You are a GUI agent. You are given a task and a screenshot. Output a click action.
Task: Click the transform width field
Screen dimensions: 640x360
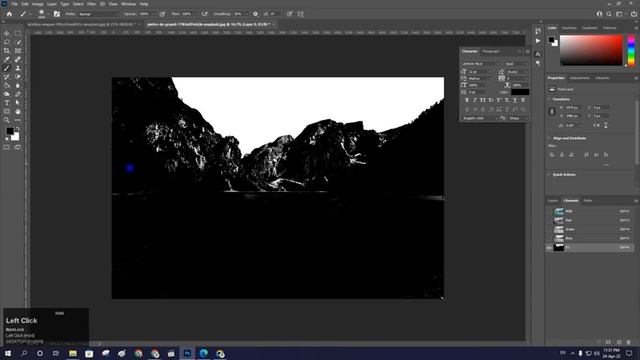[x=573, y=108]
